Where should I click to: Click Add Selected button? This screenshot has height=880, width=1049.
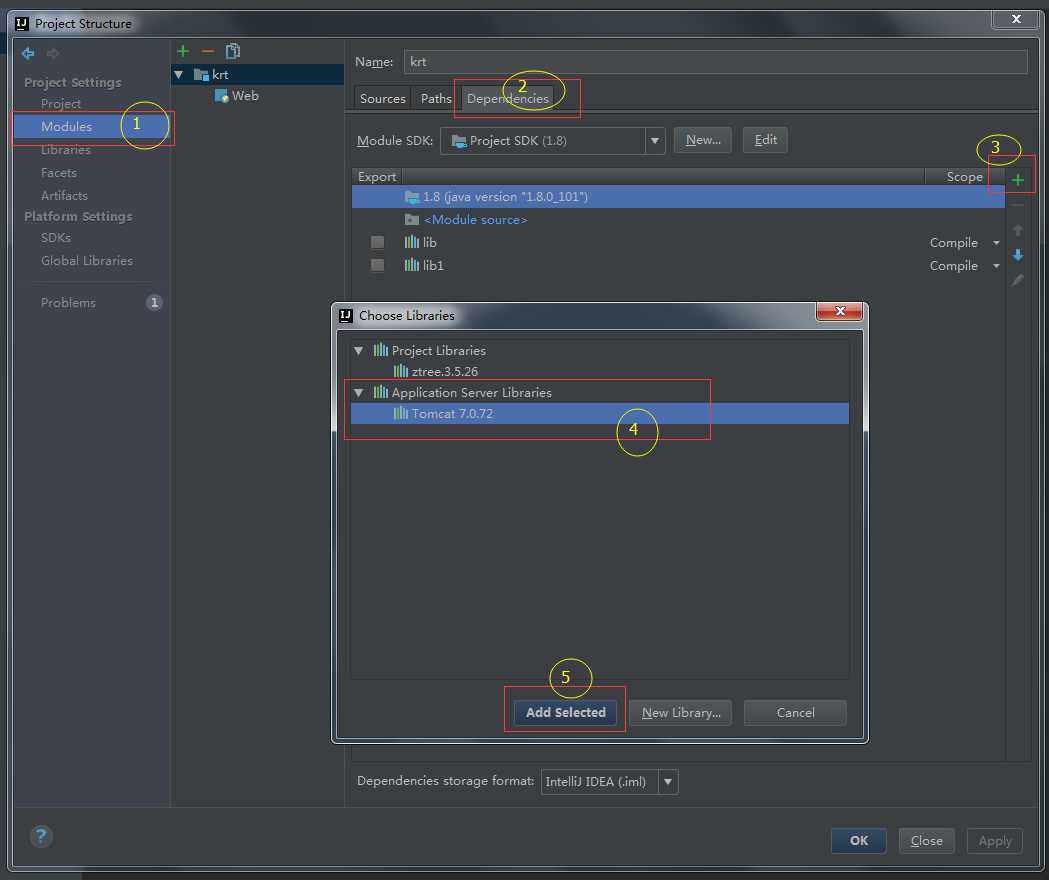click(x=565, y=713)
